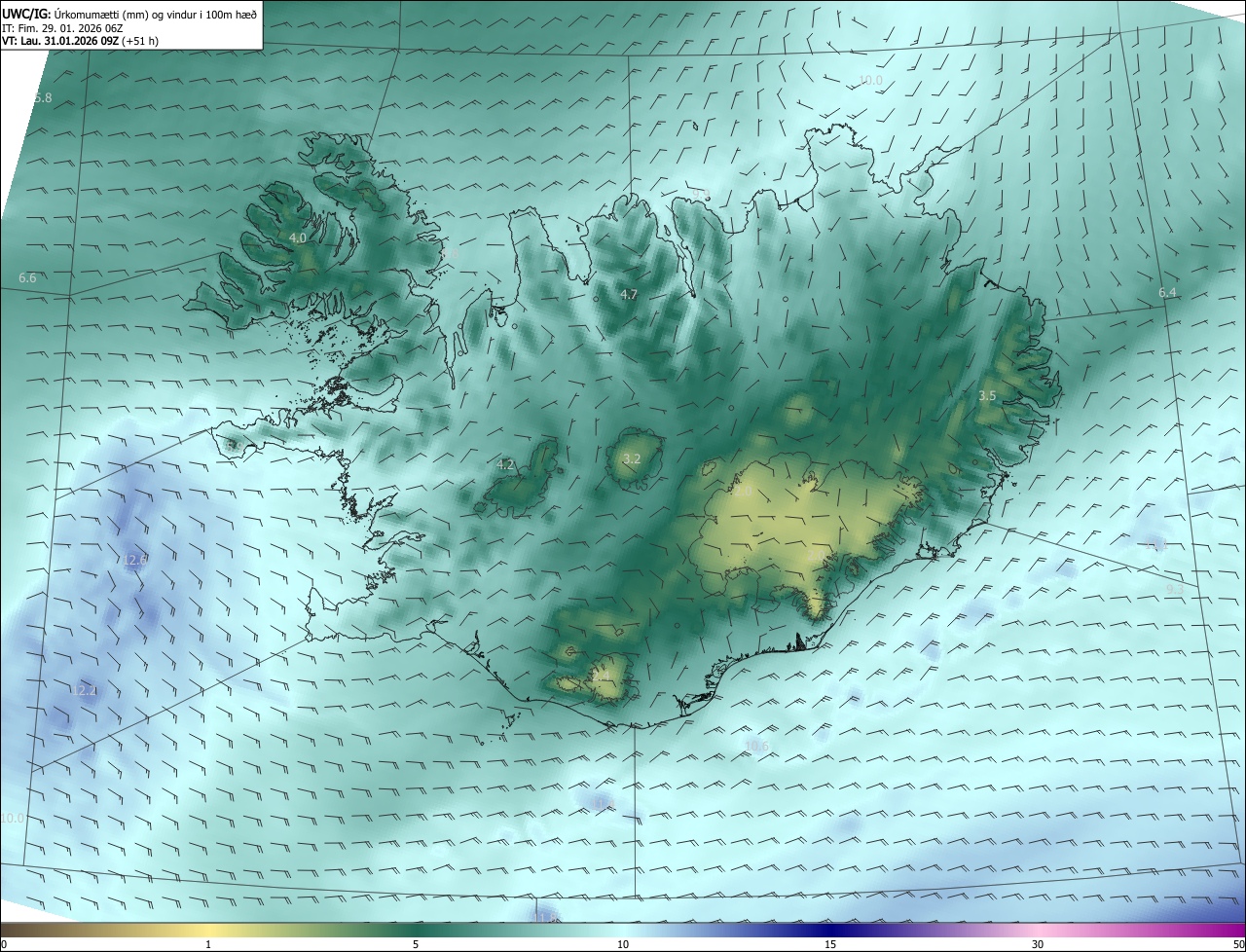
Task: Click the '11.8' value above the colour bar
Action: [545, 916]
